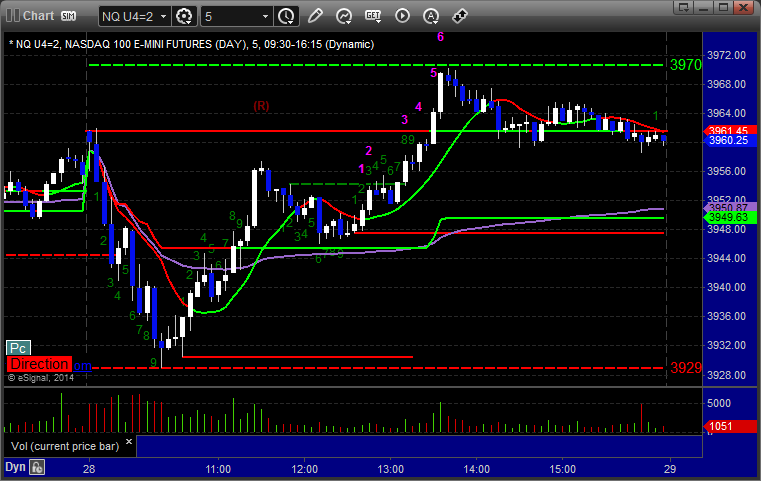Click the 3970 green level label
The width and height of the screenshot is (761, 481).
tap(686, 65)
